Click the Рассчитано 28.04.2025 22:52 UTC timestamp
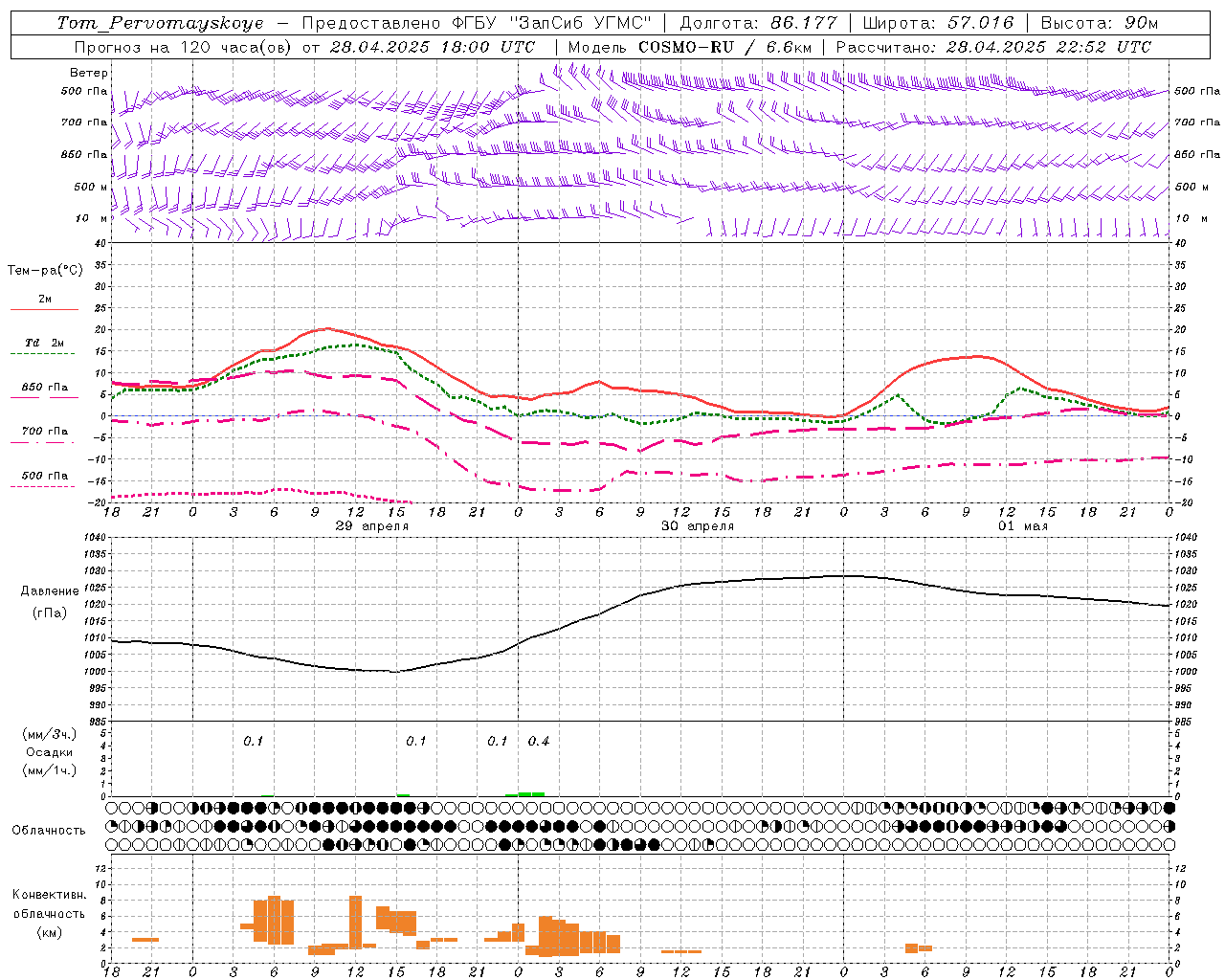The height and width of the screenshot is (980, 1225). coord(993,47)
